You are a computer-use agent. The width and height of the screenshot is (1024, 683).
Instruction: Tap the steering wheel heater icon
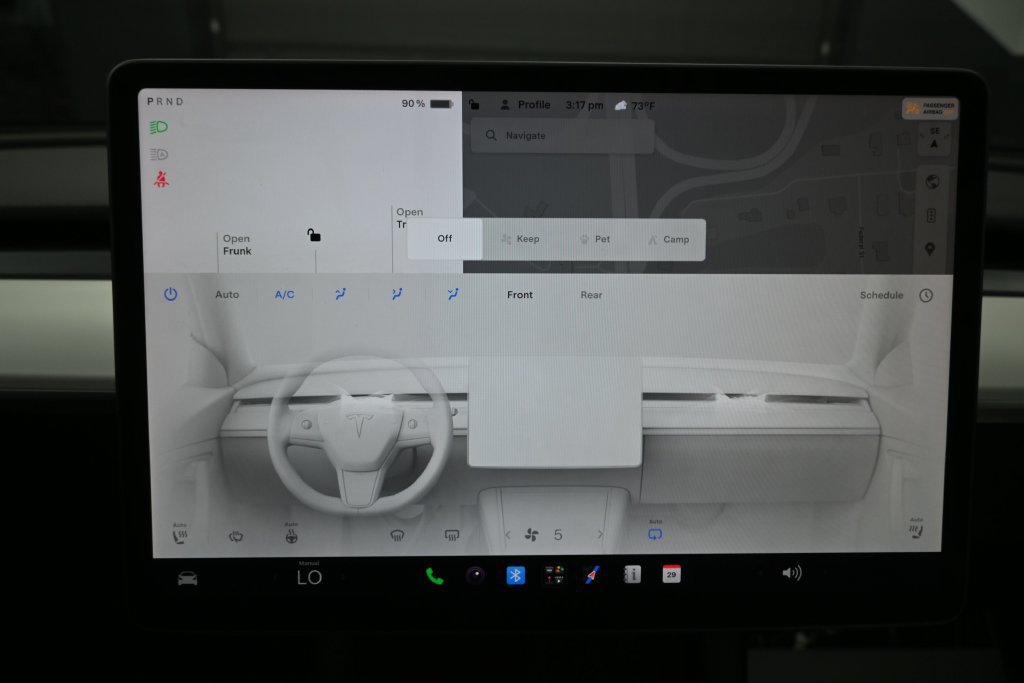(x=291, y=536)
